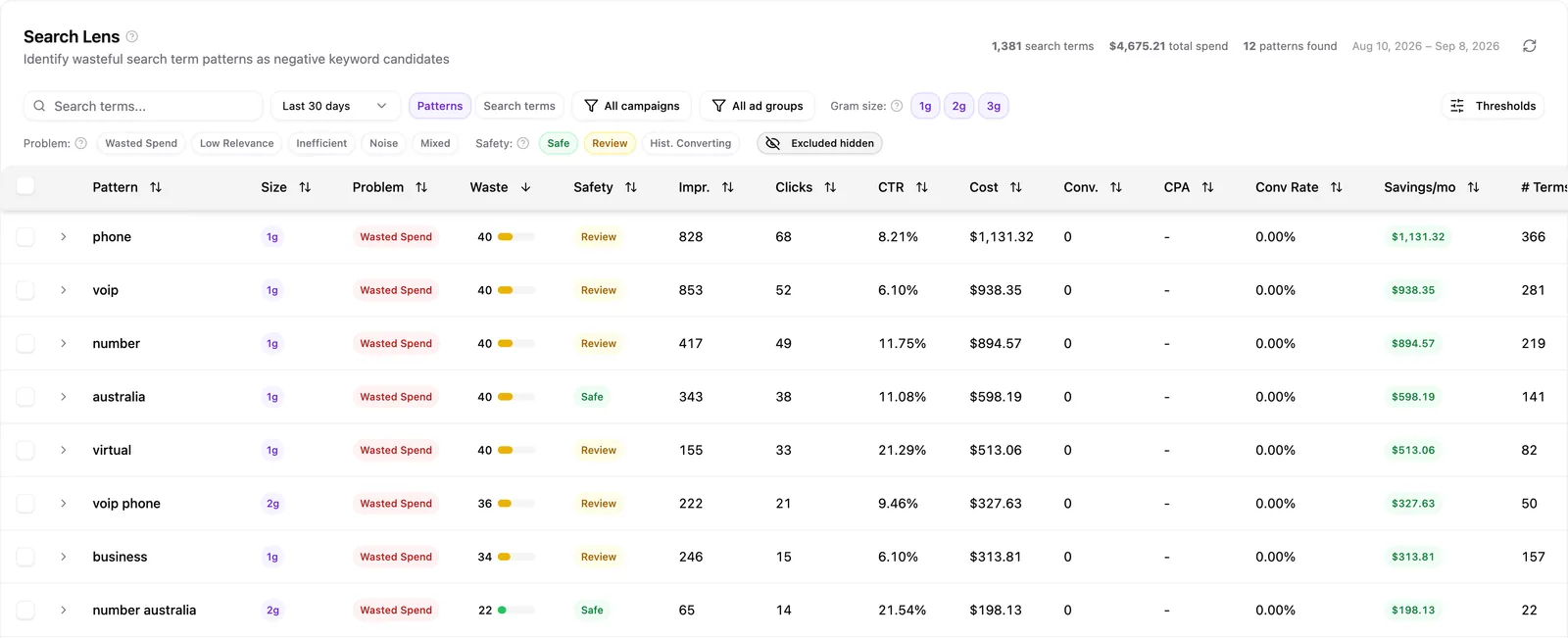Switch to the Search terms tab

(519, 106)
